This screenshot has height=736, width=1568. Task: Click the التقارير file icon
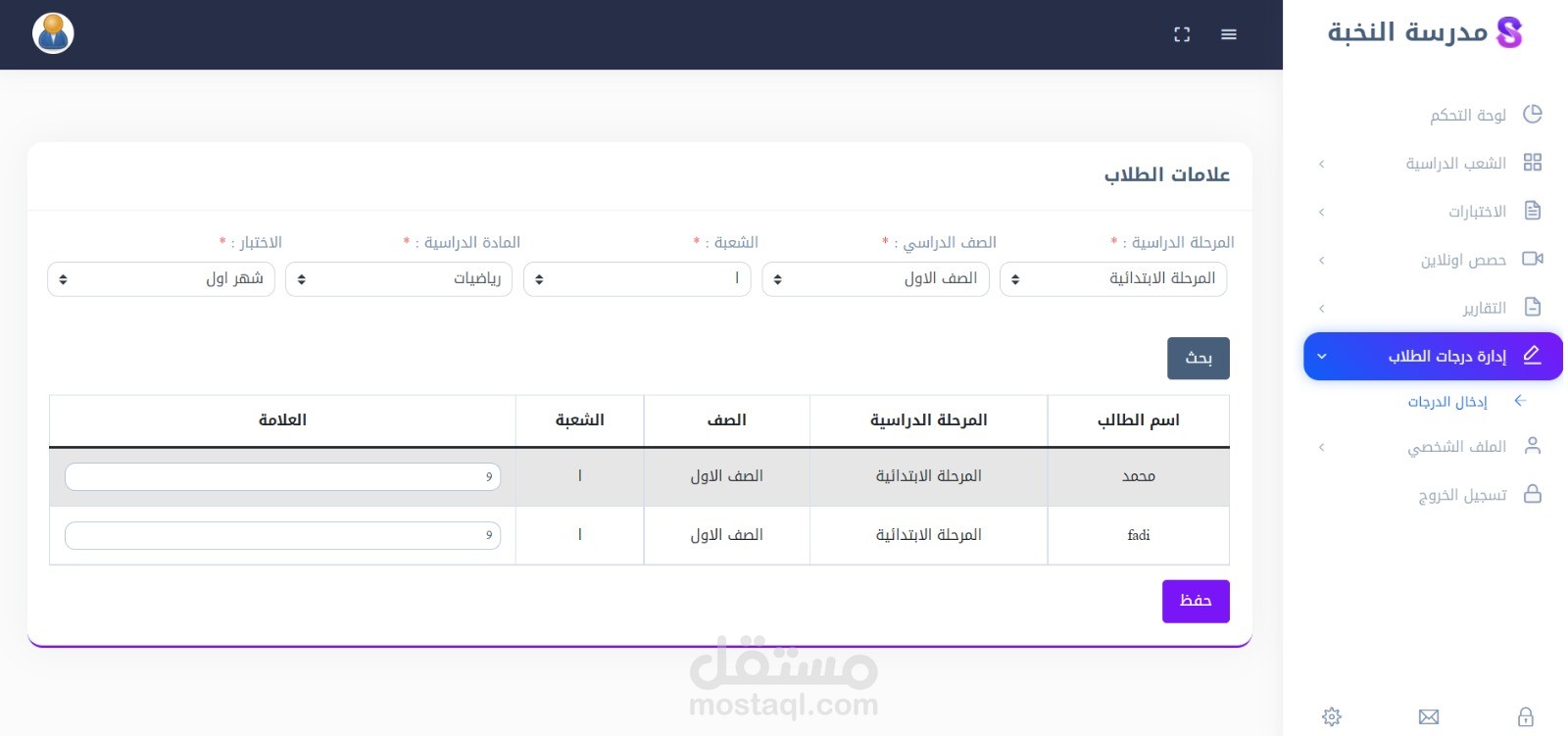1533,307
